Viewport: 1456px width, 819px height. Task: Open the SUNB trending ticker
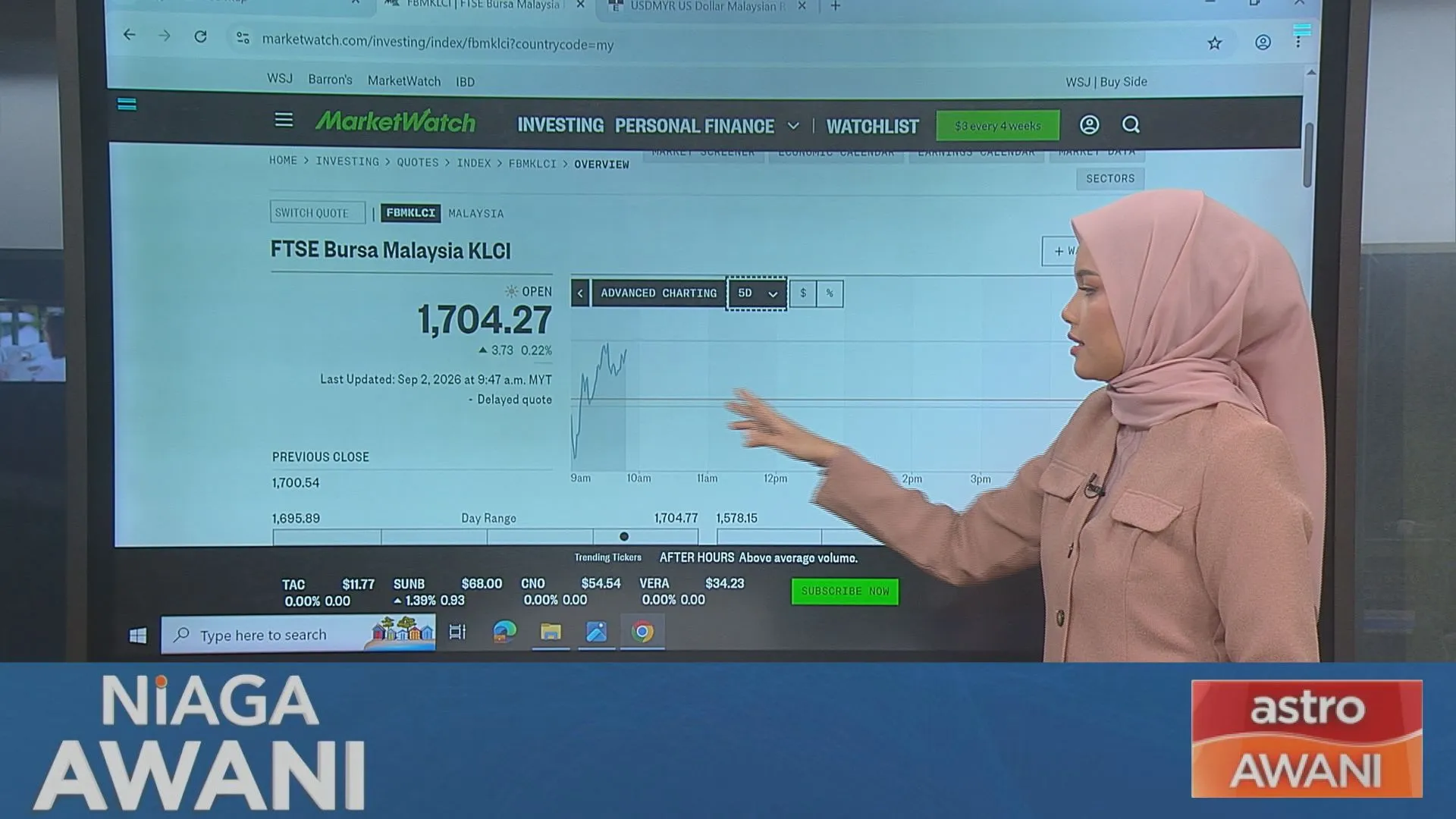tap(447, 591)
